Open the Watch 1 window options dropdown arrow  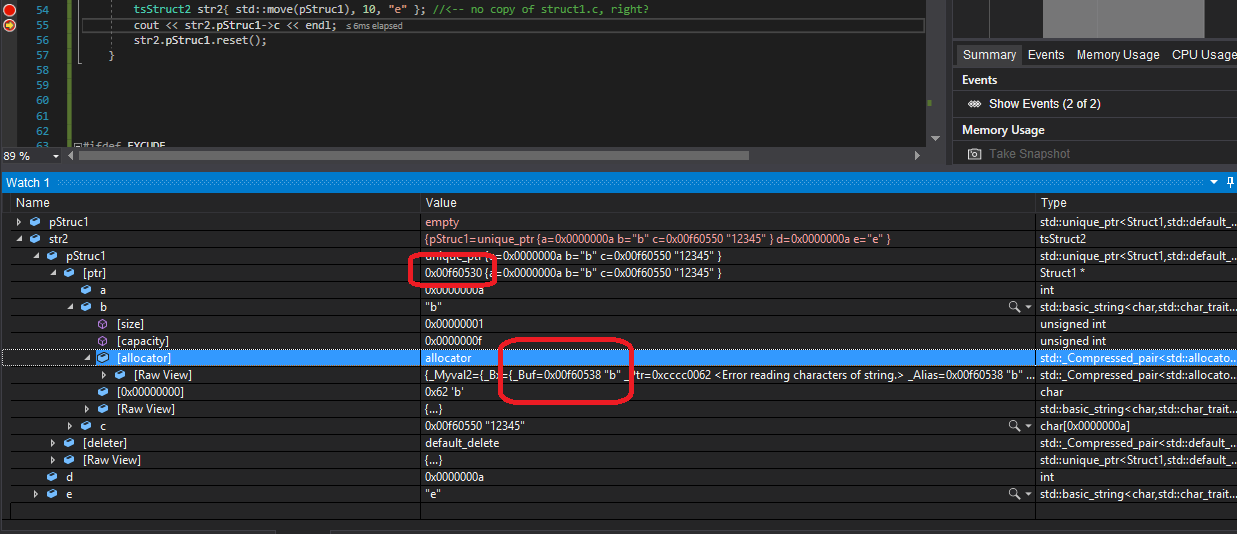pos(1215,182)
